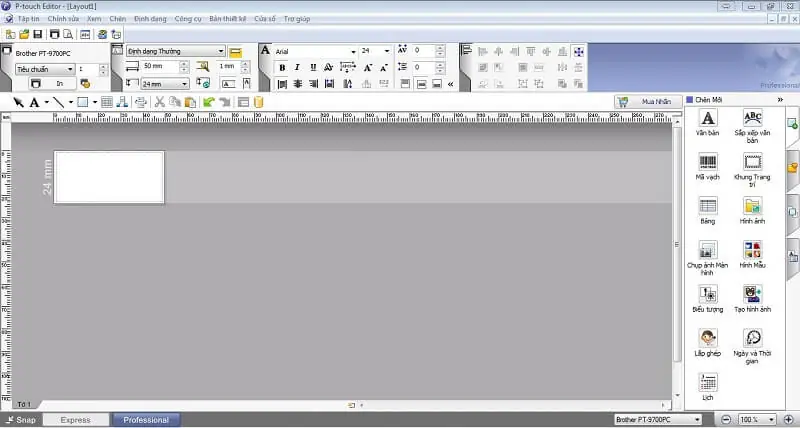Choose Tạo hình ảnh option
This screenshot has height=428, width=800.
753,298
